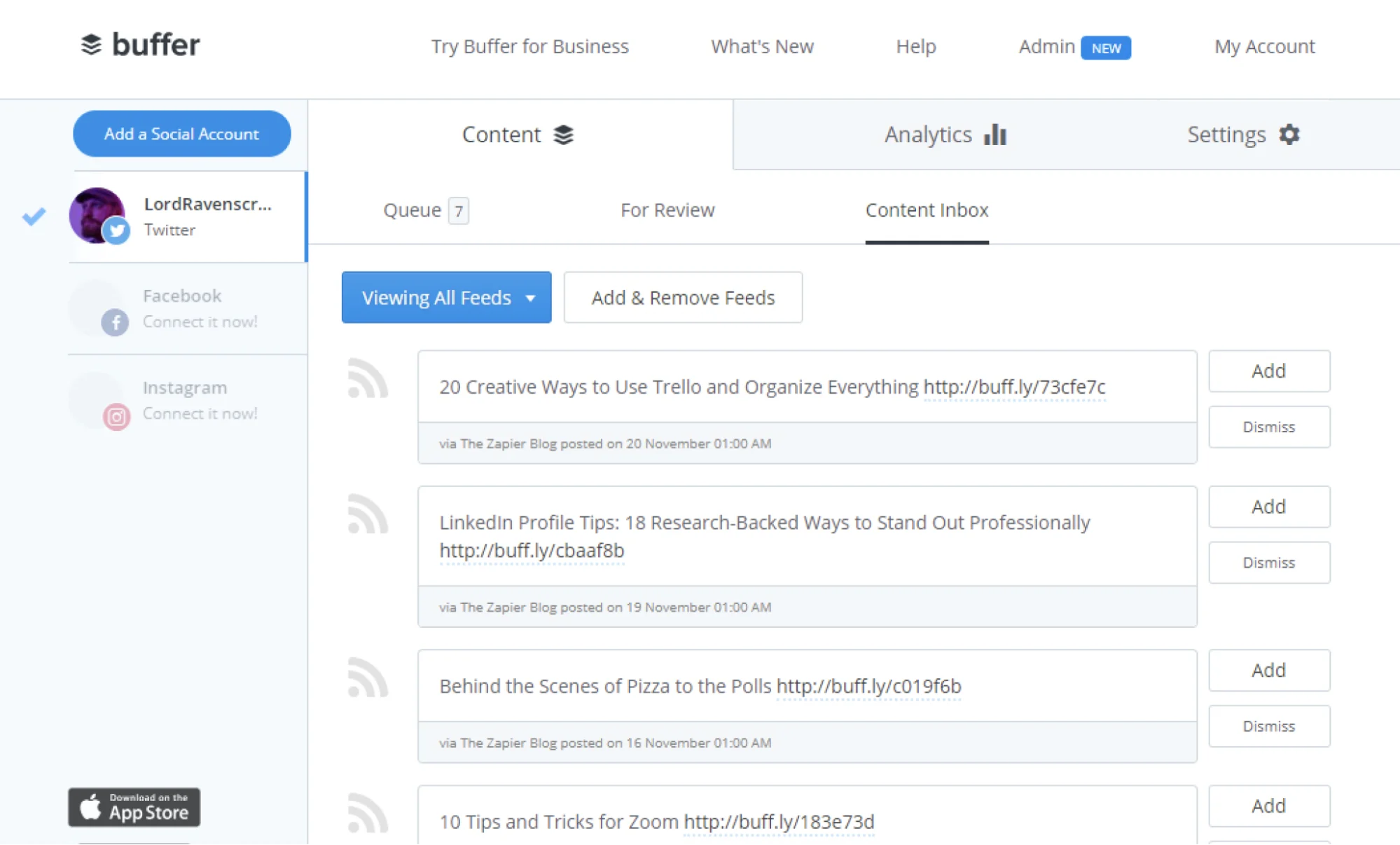Enable the Facebook account via Connect it now
The image size is (1400, 845).
[200, 322]
